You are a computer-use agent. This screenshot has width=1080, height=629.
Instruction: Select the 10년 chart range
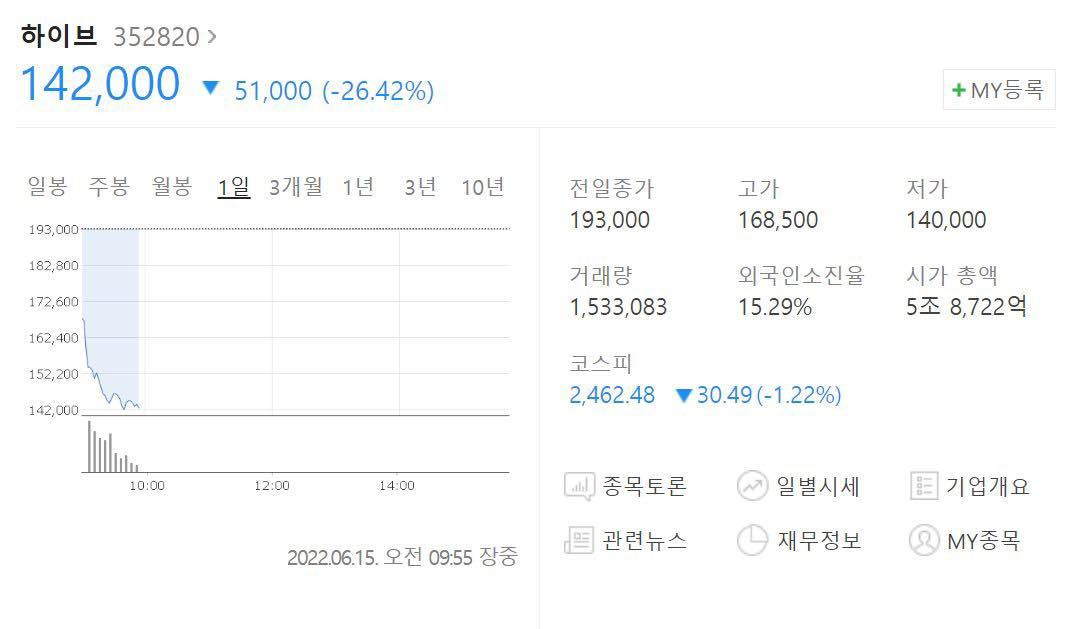tap(483, 187)
